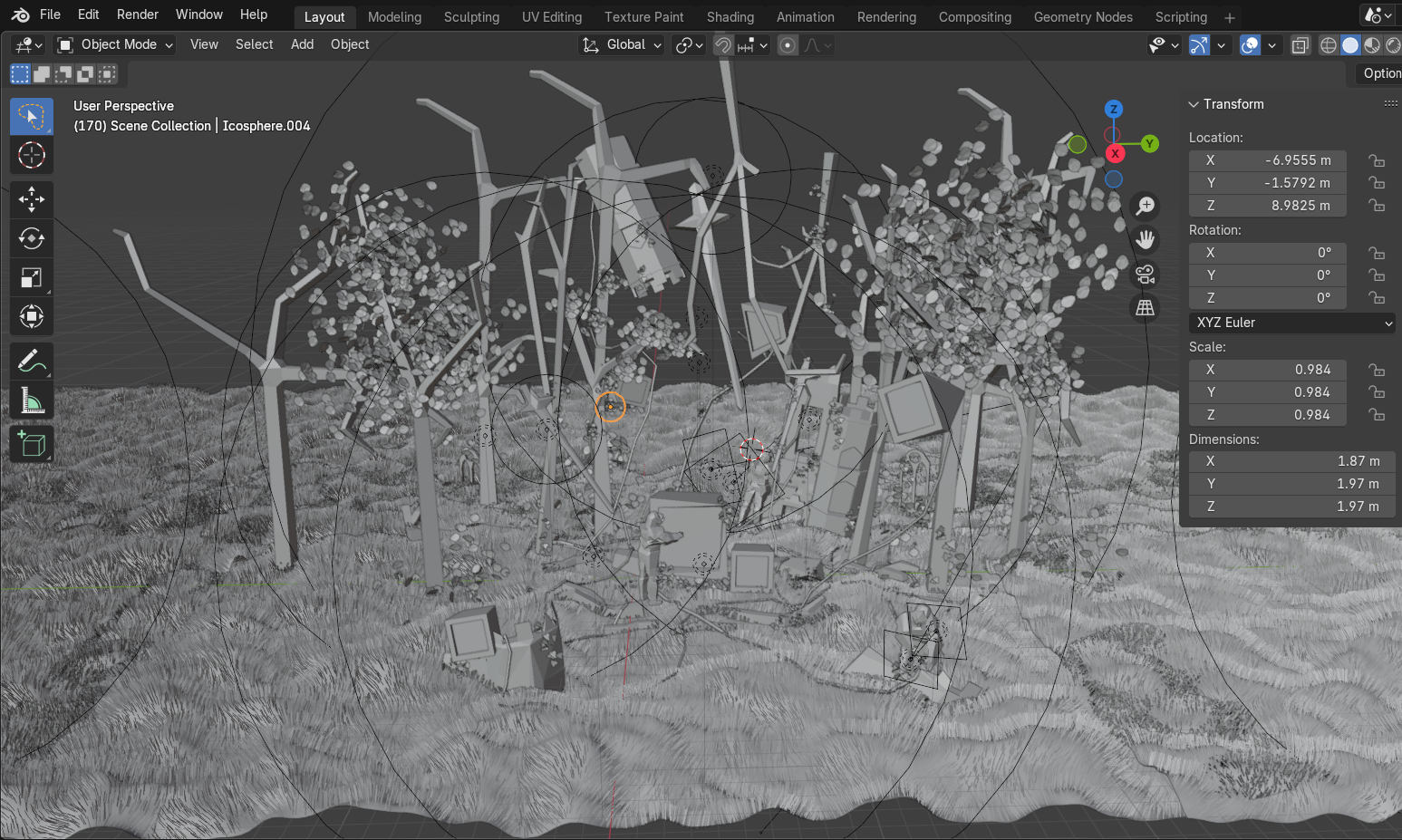This screenshot has height=840, width=1402.
Task: Open the File menu
Action: point(51,14)
